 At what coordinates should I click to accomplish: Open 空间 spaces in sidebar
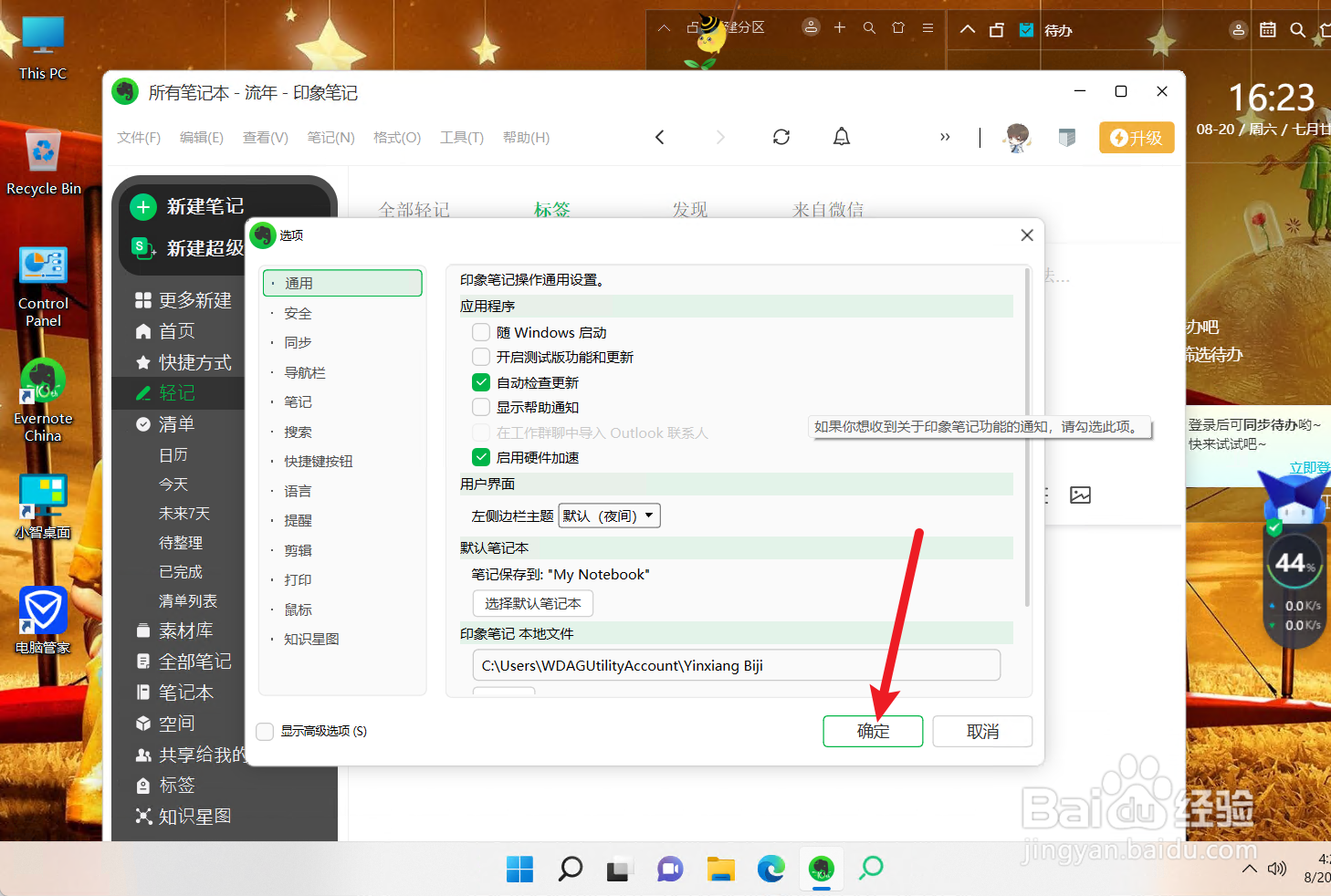tap(165, 724)
